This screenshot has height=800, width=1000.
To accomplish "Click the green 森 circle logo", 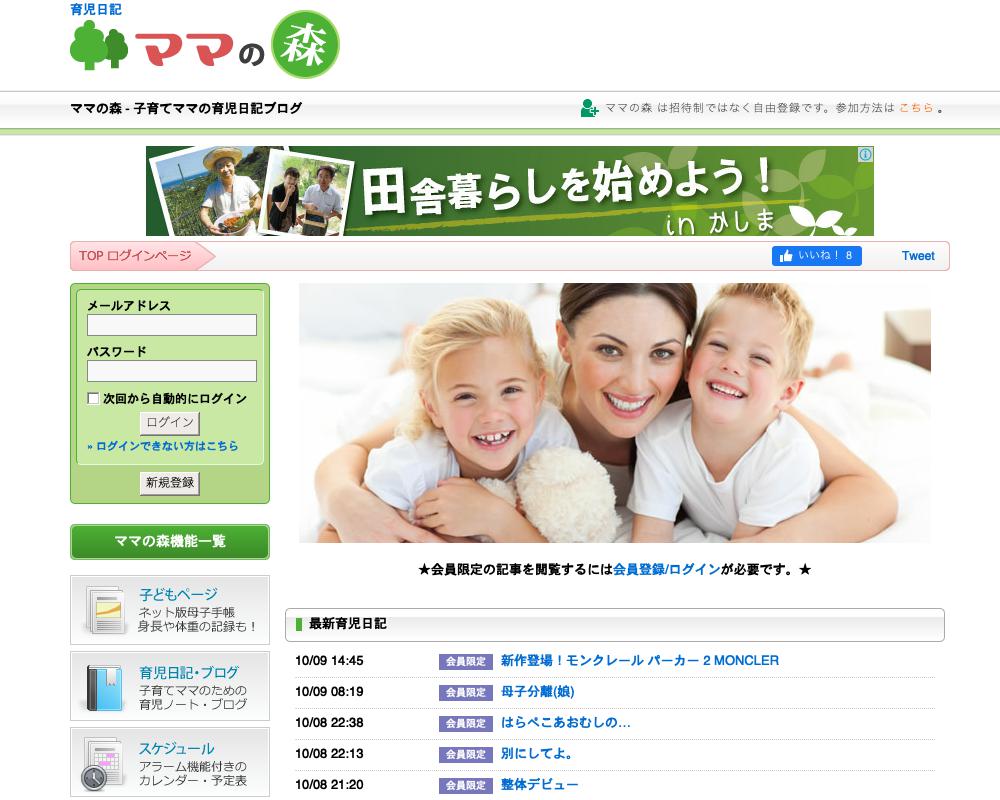I will [306, 45].
